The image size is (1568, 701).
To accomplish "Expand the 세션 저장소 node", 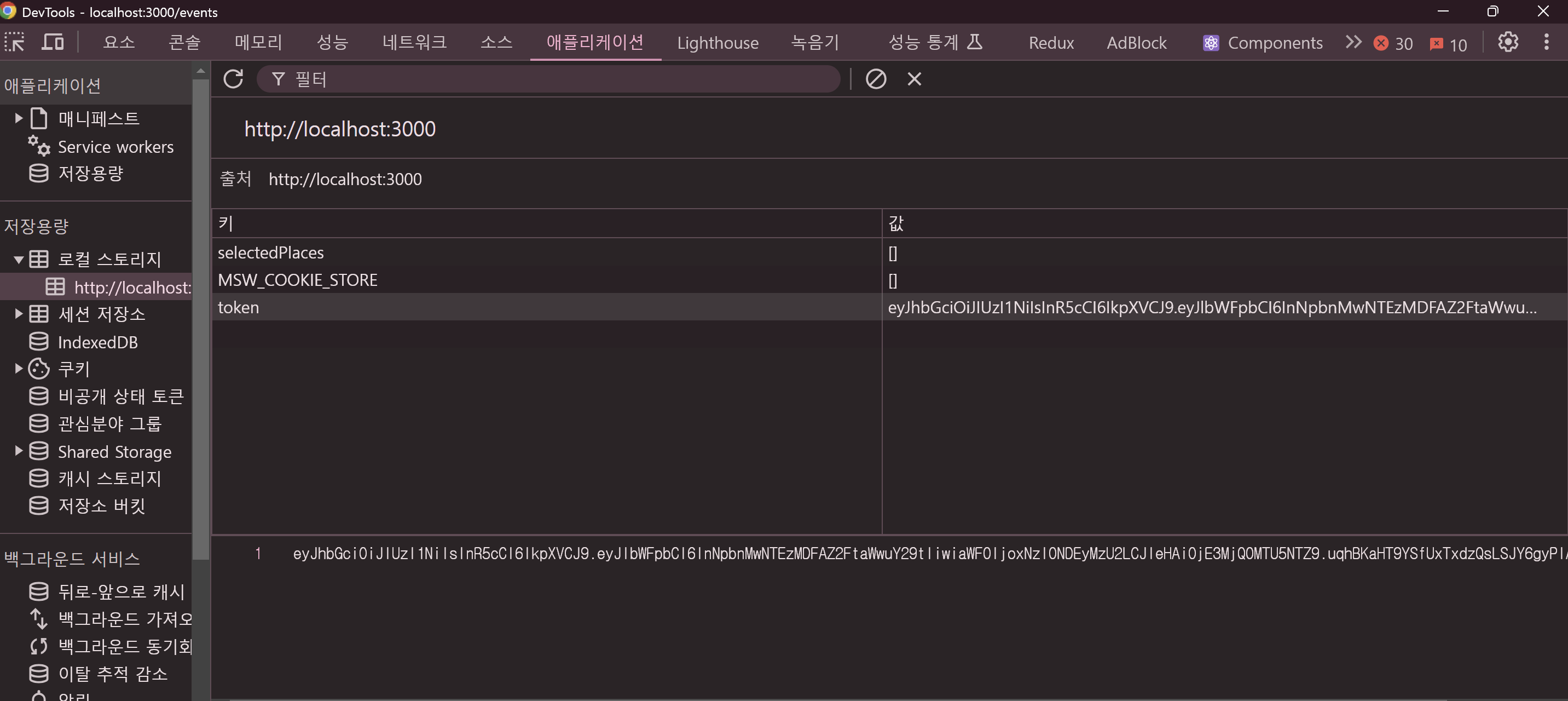I will (x=18, y=314).
